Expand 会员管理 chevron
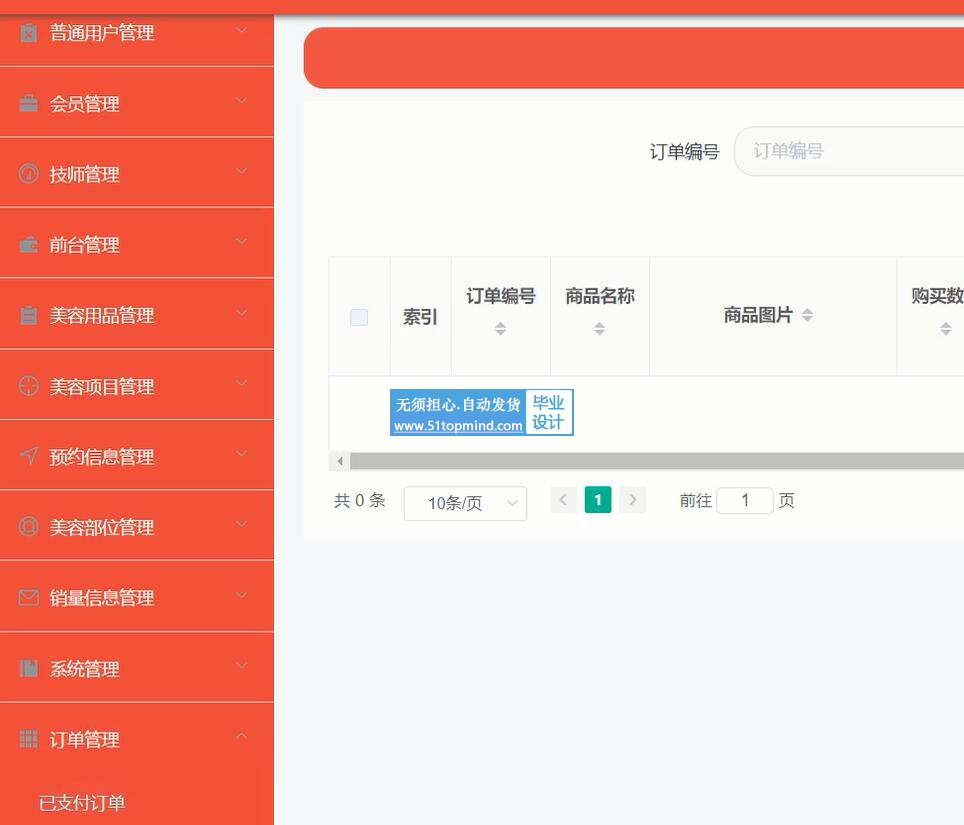The image size is (964, 825). 242,100
